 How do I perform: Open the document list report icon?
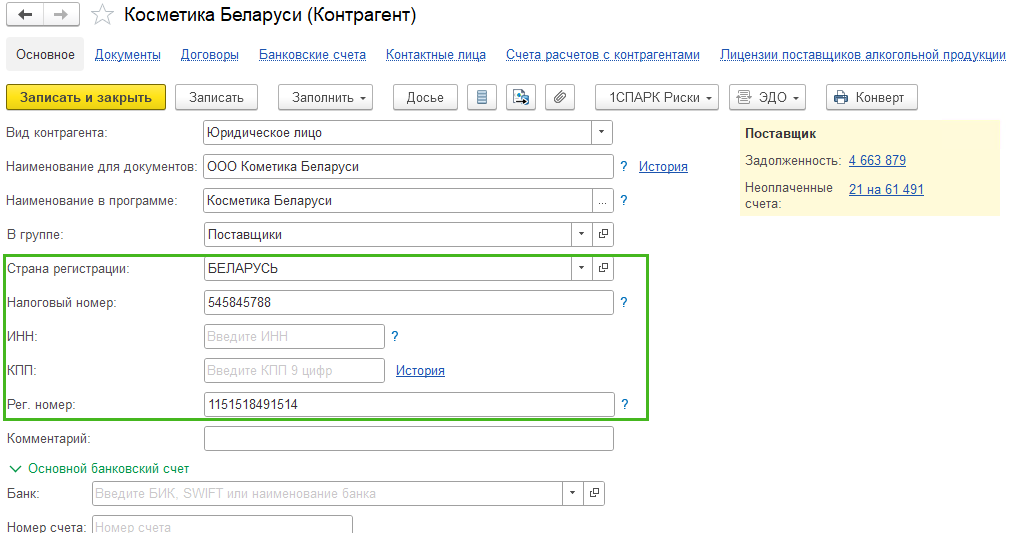click(x=483, y=97)
